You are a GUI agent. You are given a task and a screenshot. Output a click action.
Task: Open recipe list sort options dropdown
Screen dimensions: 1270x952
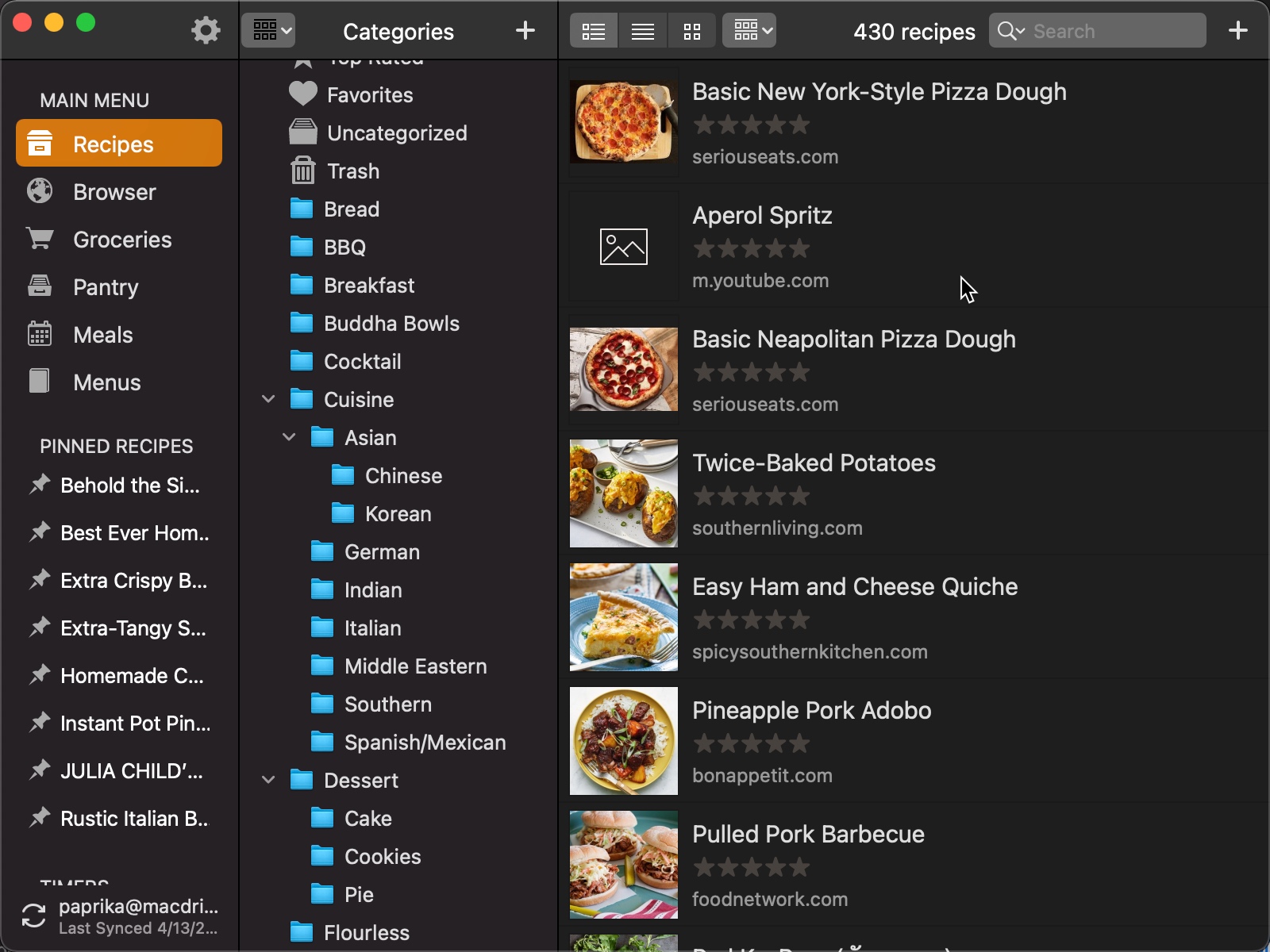pyautogui.click(x=749, y=31)
